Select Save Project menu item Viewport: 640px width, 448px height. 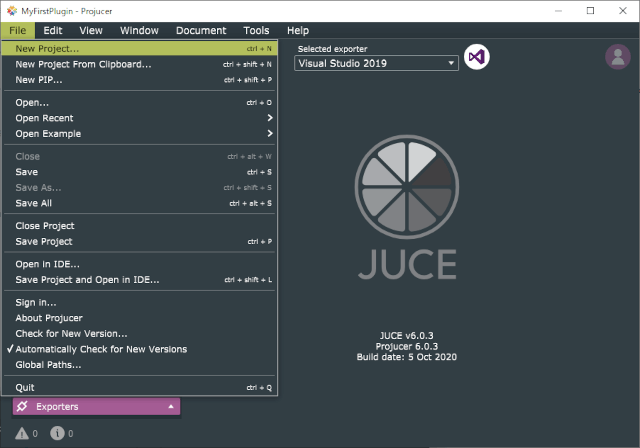(x=140, y=242)
